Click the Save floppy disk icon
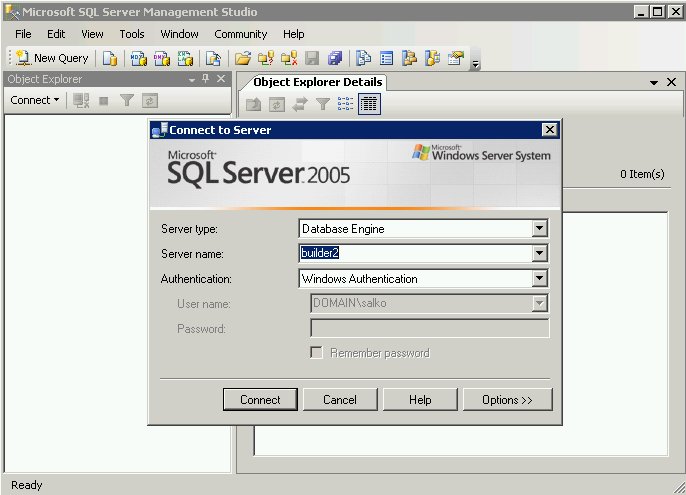 (312, 58)
